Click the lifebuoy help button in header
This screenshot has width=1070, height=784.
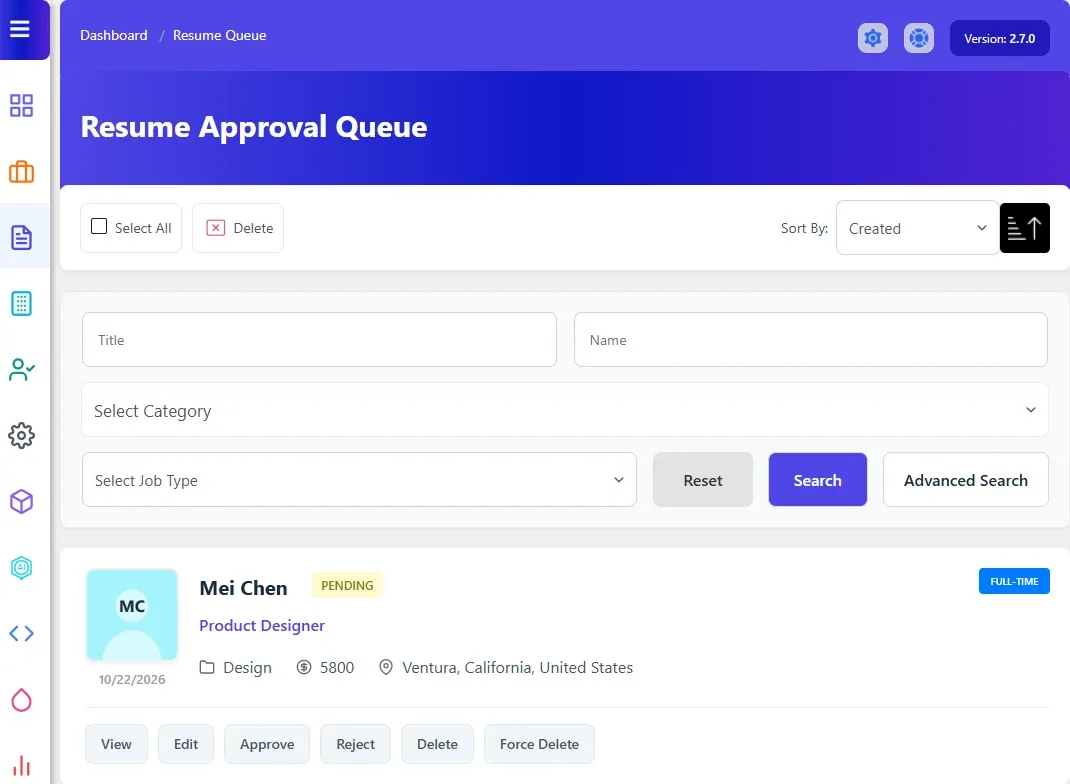pyautogui.click(x=919, y=38)
